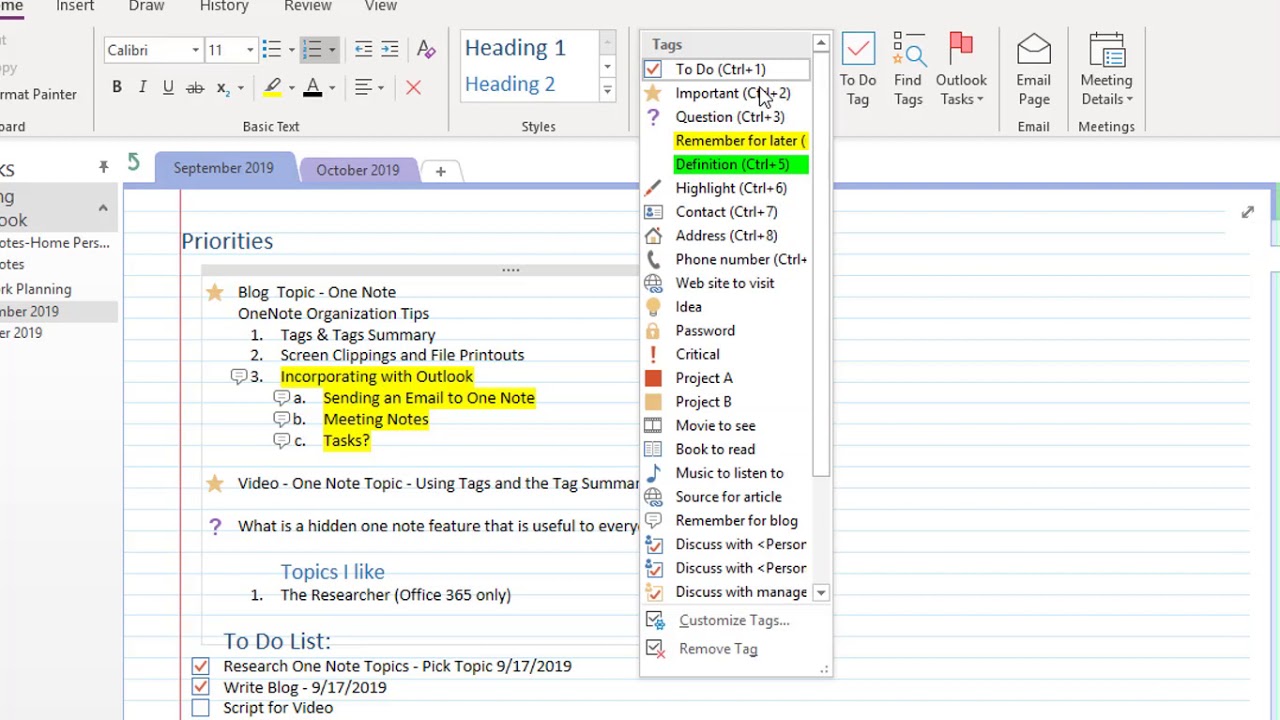Pin the notebook pane
This screenshot has width=1280, height=720.
[103, 167]
